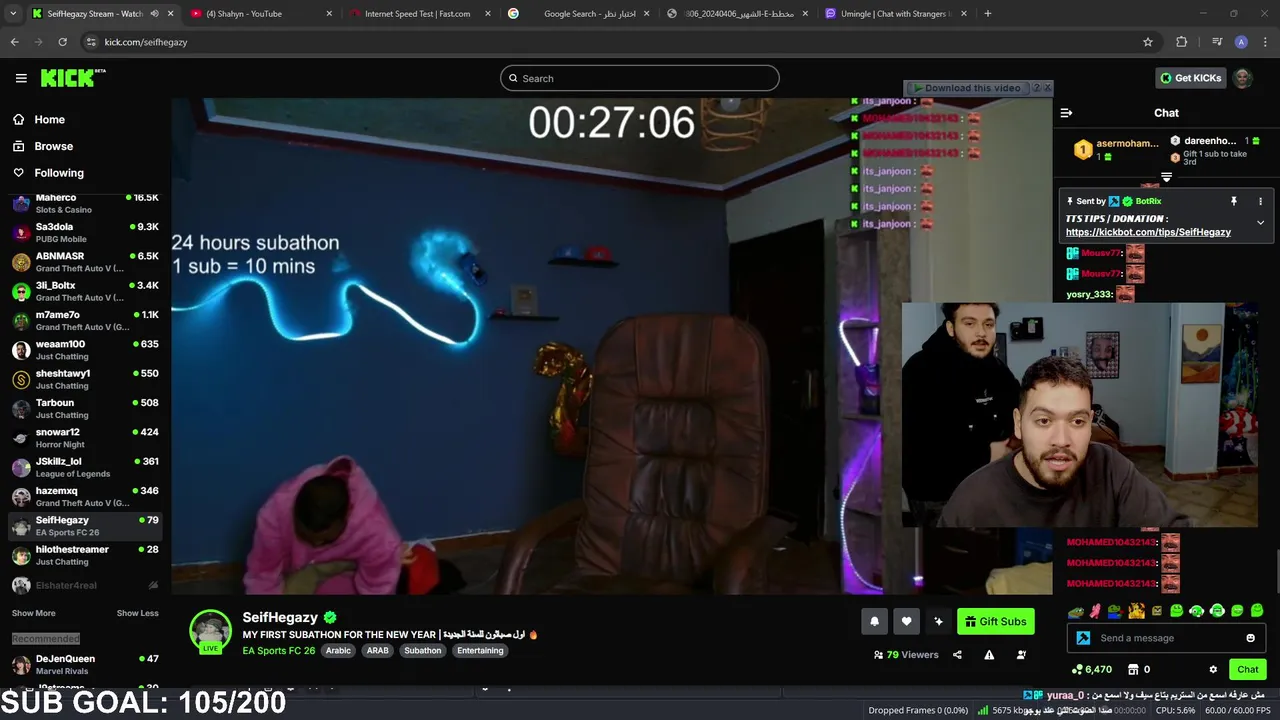The height and width of the screenshot is (720, 1280).
Task: Click the Arabic tag
Action: (338, 651)
